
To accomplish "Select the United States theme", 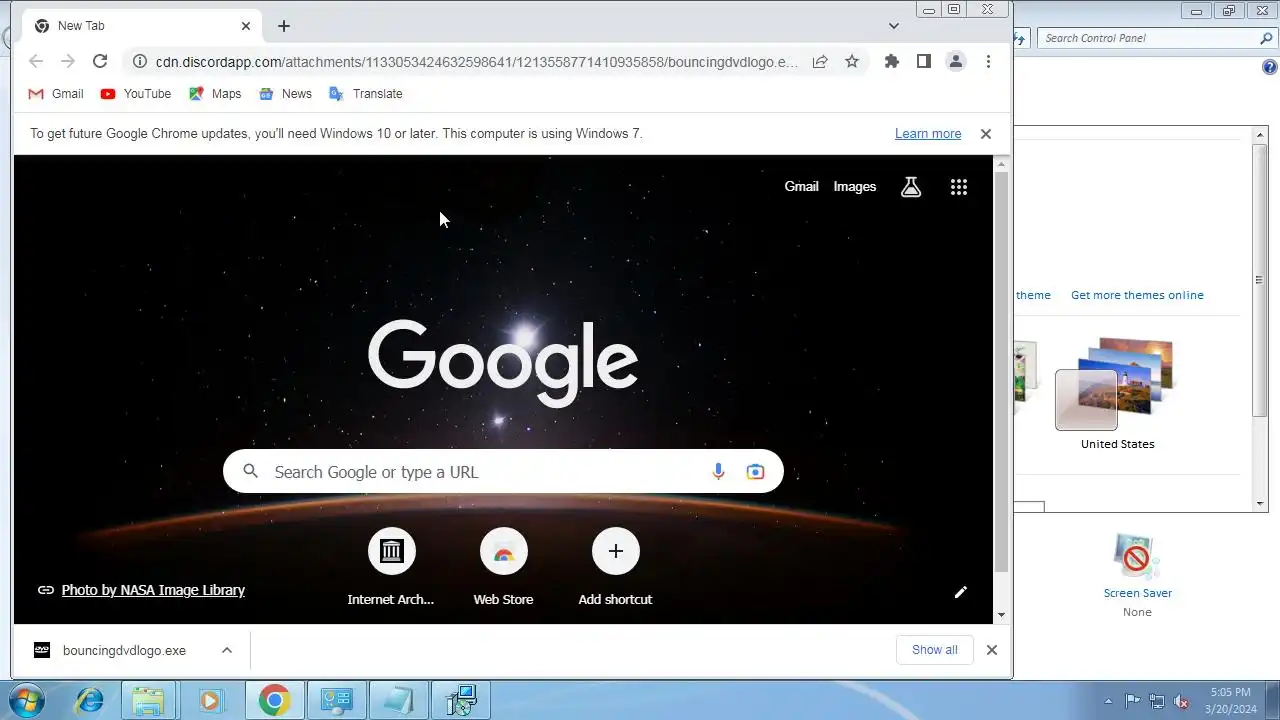I will (1117, 395).
